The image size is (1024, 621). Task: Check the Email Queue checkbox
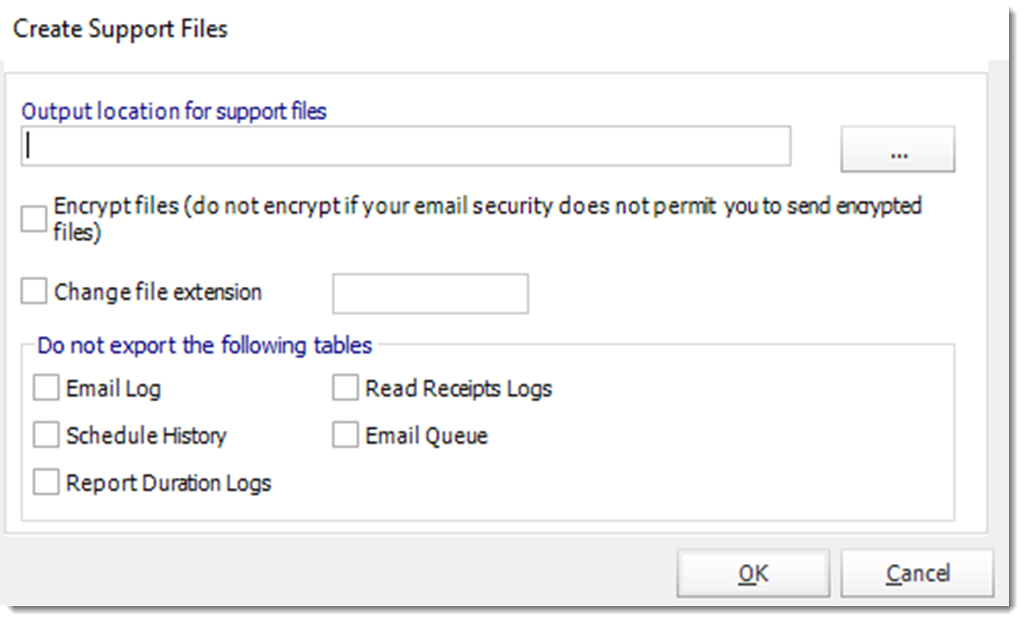(345, 435)
